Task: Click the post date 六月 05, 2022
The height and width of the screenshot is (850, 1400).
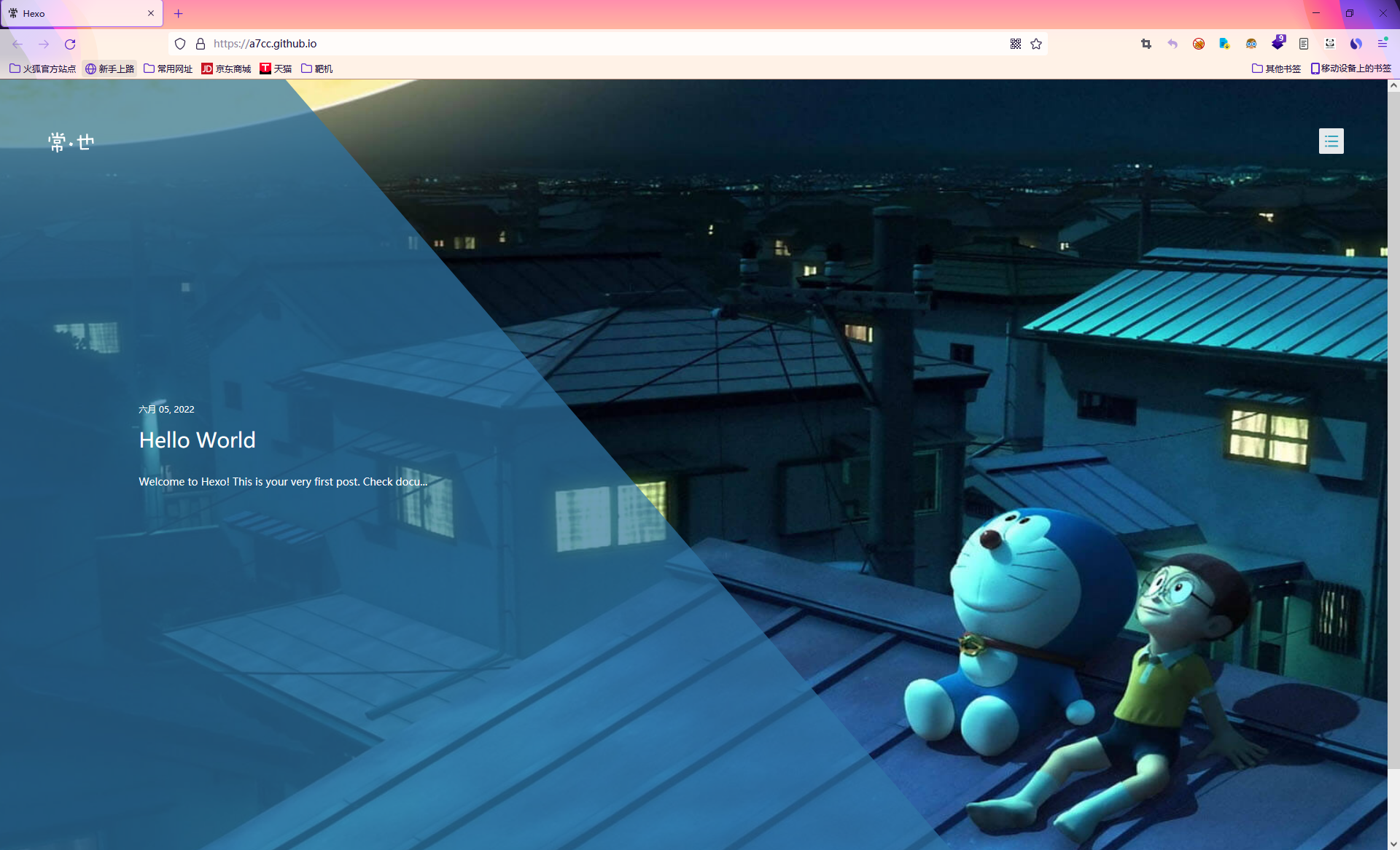Action: pyautogui.click(x=166, y=409)
